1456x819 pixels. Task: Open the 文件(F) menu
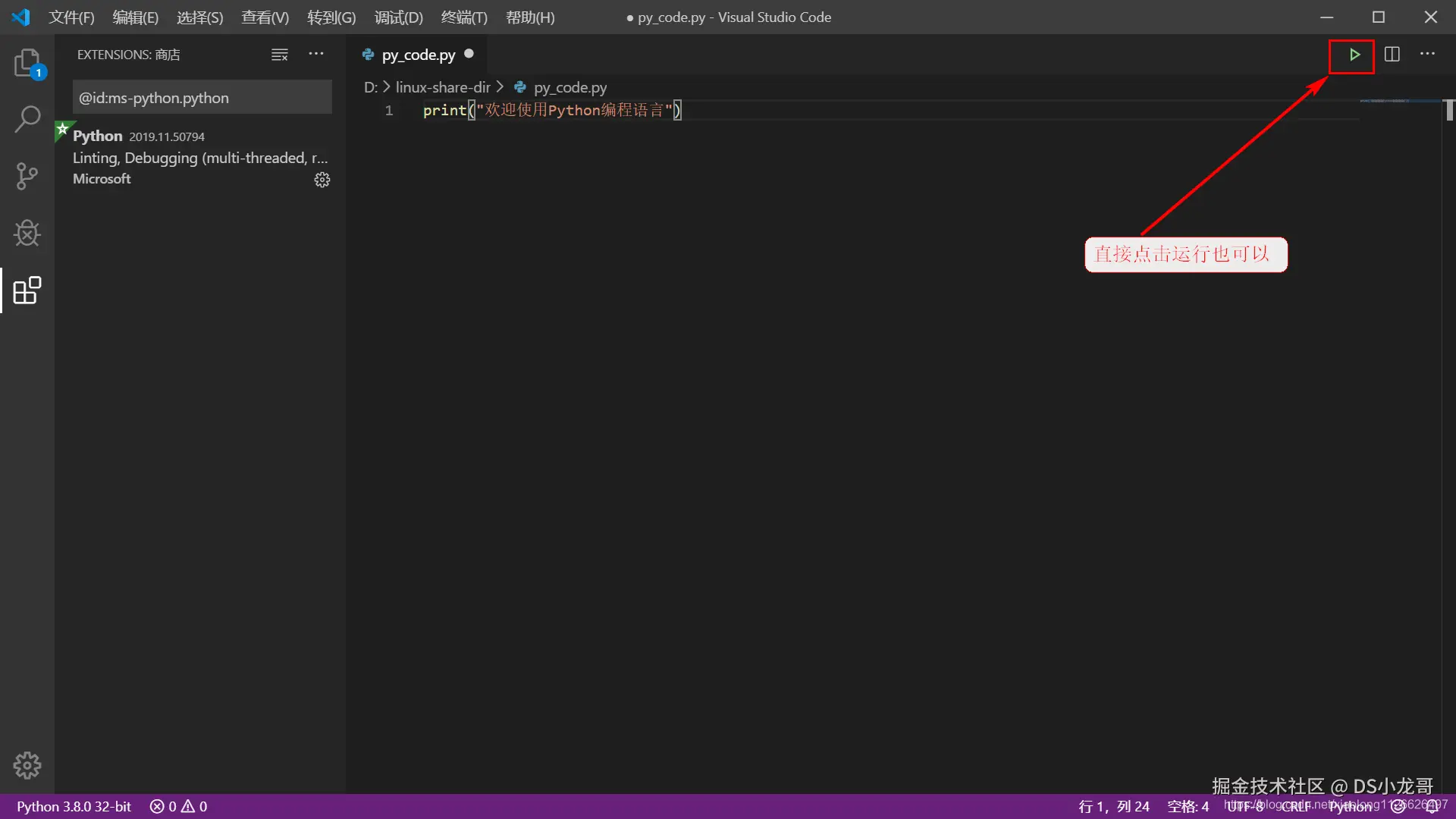tap(71, 17)
